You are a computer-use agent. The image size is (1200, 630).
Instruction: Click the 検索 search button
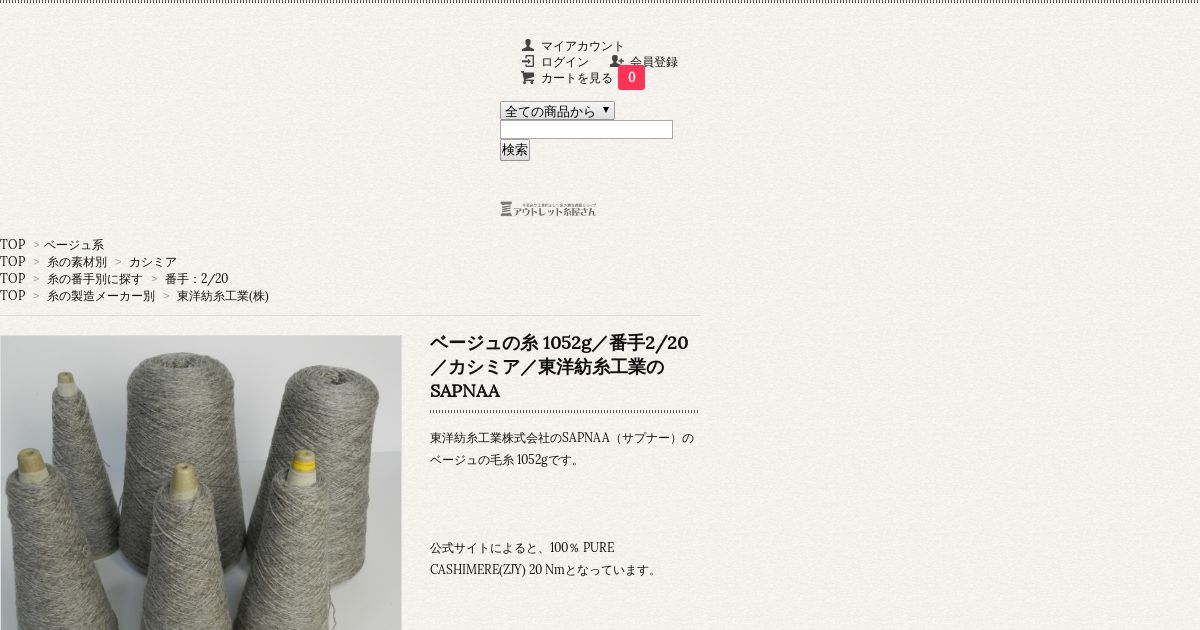click(x=515, y=150)
